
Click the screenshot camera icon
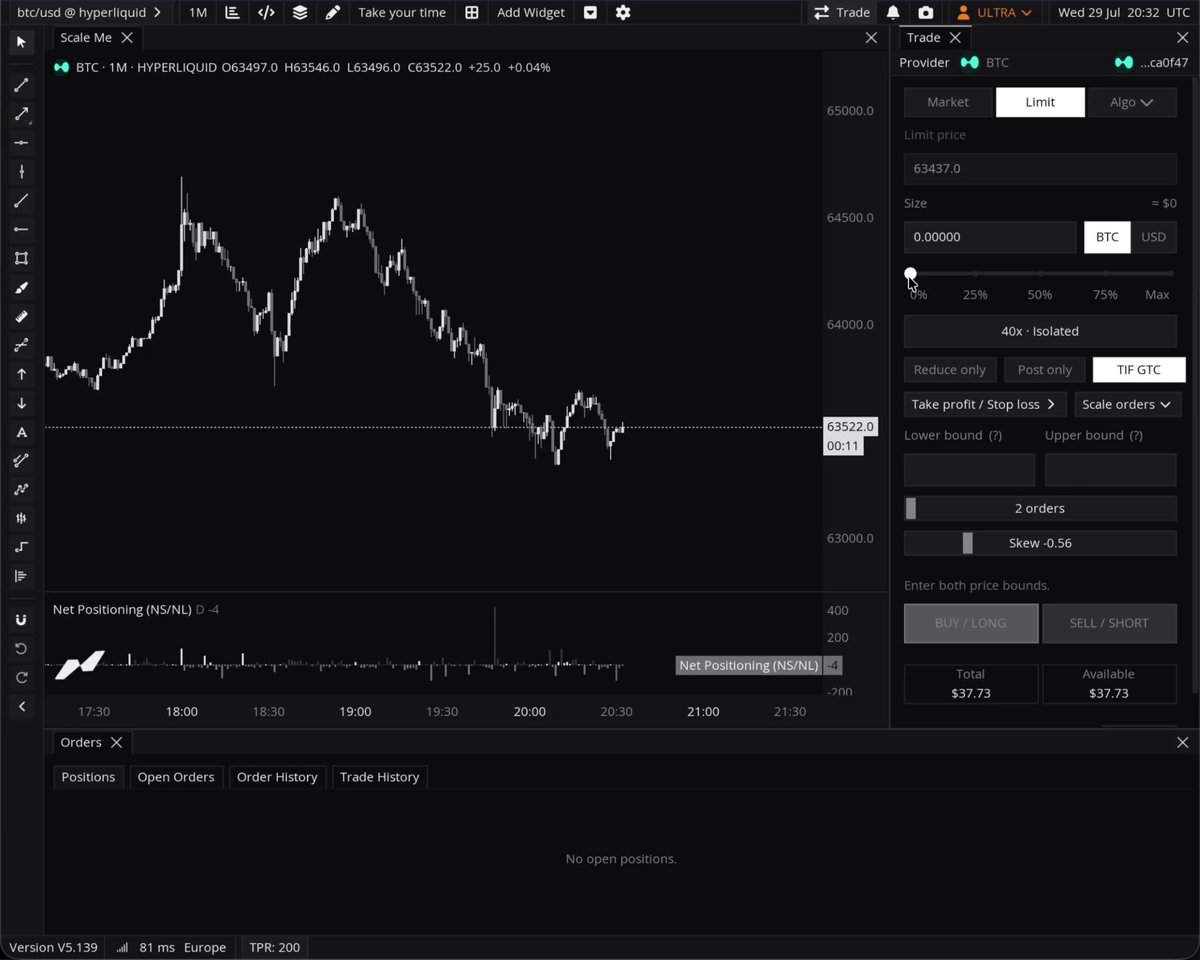point(926,12)
